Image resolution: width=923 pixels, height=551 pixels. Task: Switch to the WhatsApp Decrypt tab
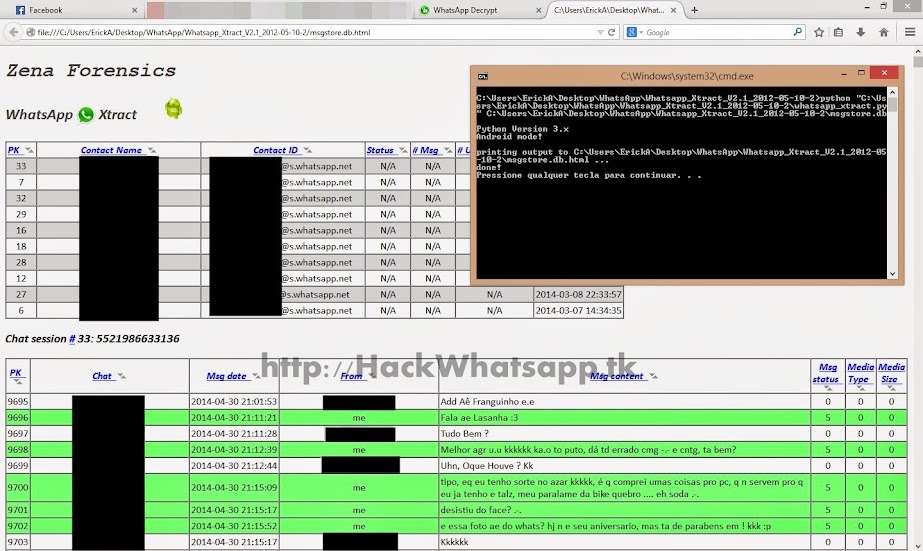click(x=480, y=10)
